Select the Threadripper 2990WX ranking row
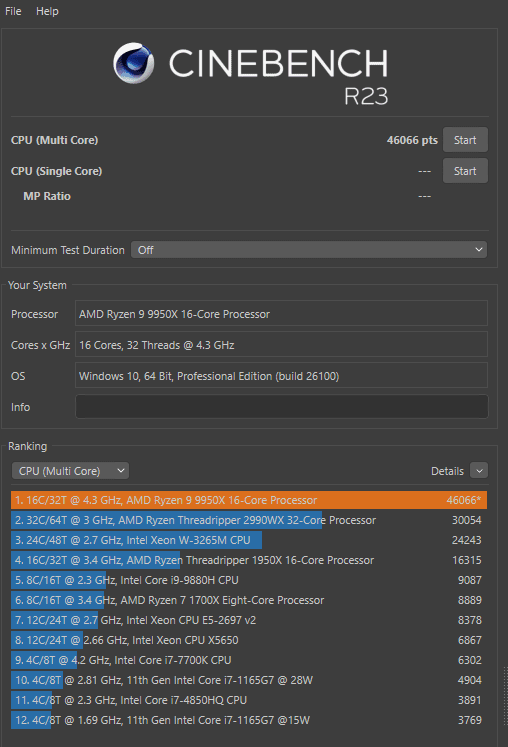Image resolution: width=508 pixels, height=747 pixels. coord(249,520)
